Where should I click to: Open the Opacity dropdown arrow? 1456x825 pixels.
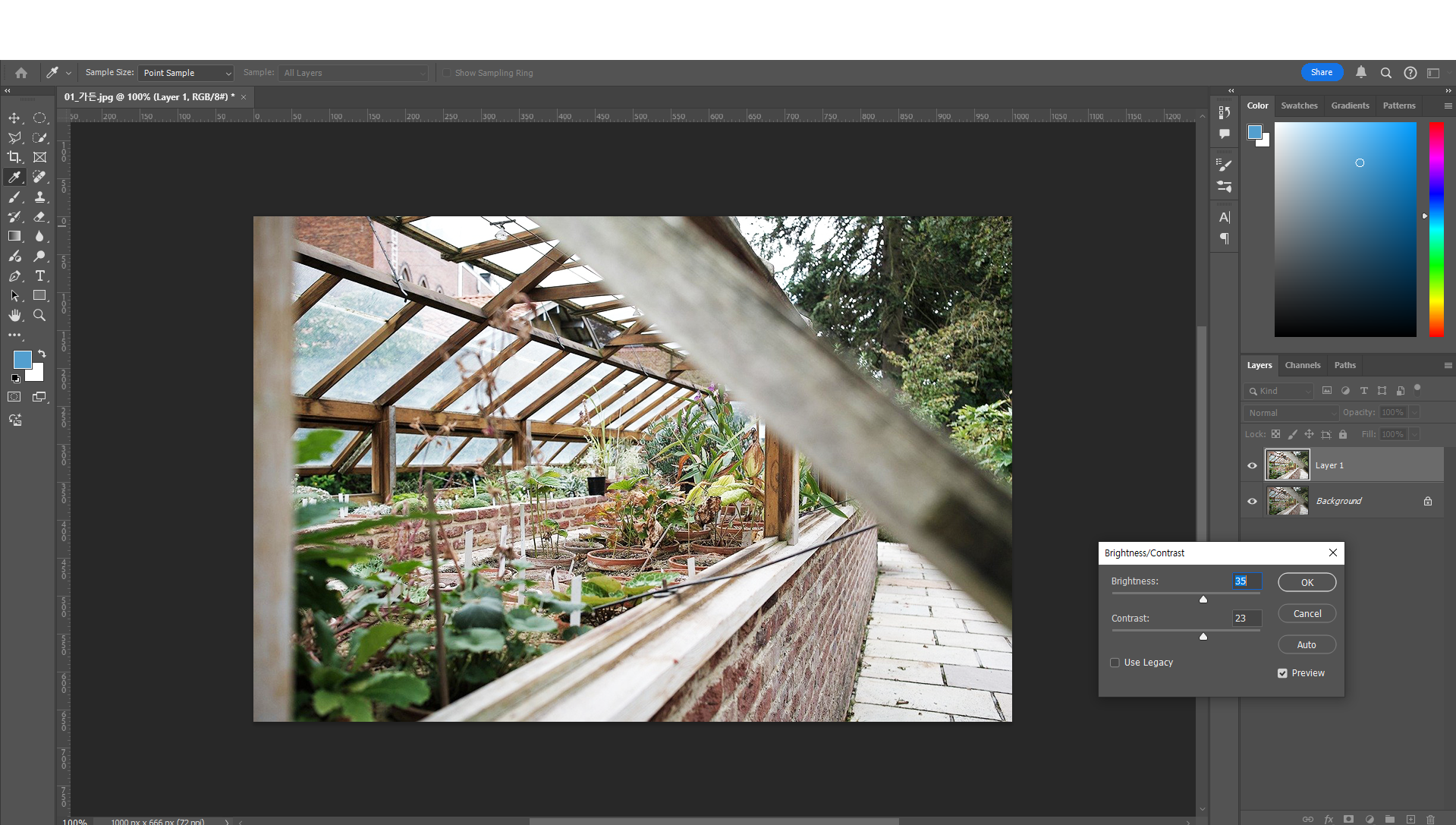click(x=1414, y=412)
